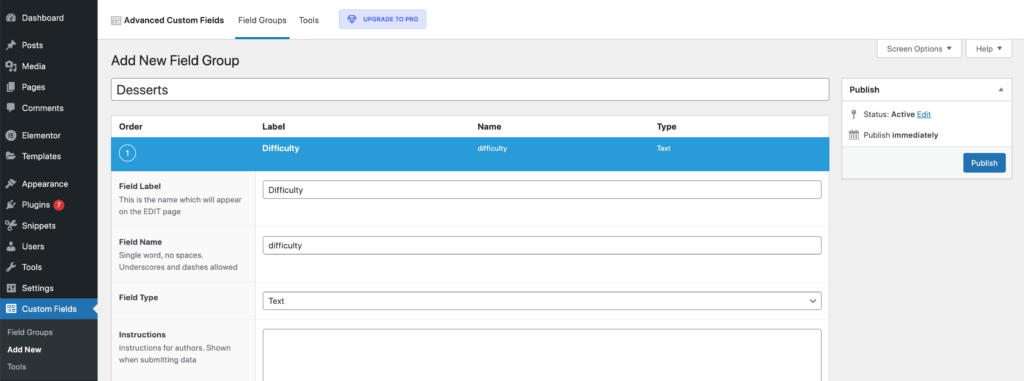Expand the Screen Options panel
The width and height of the screenshot is (1024, 381).
(x=919, y=49)
